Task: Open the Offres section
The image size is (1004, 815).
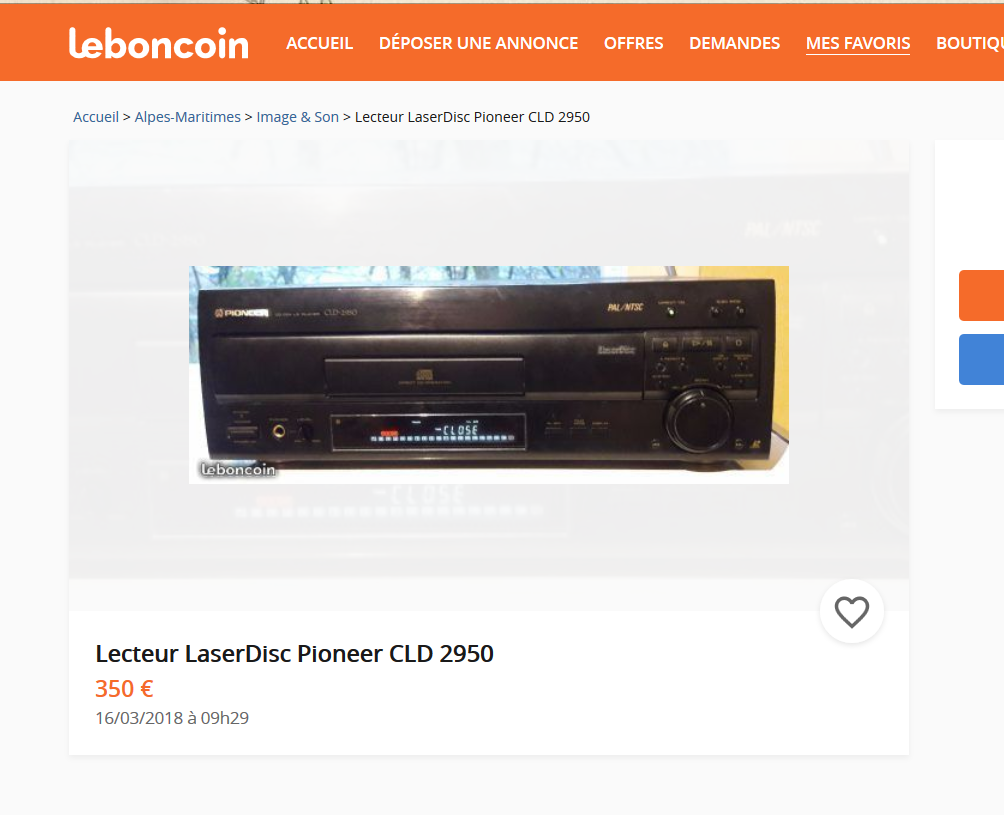Action: [x=633, y=43]
